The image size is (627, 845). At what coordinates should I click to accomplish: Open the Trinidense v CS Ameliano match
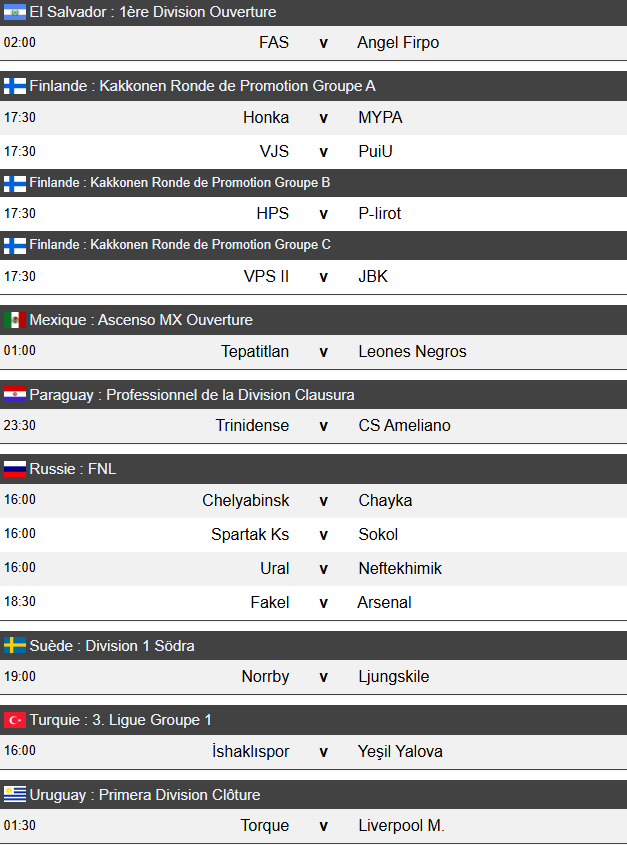click(x=322, y=425)
